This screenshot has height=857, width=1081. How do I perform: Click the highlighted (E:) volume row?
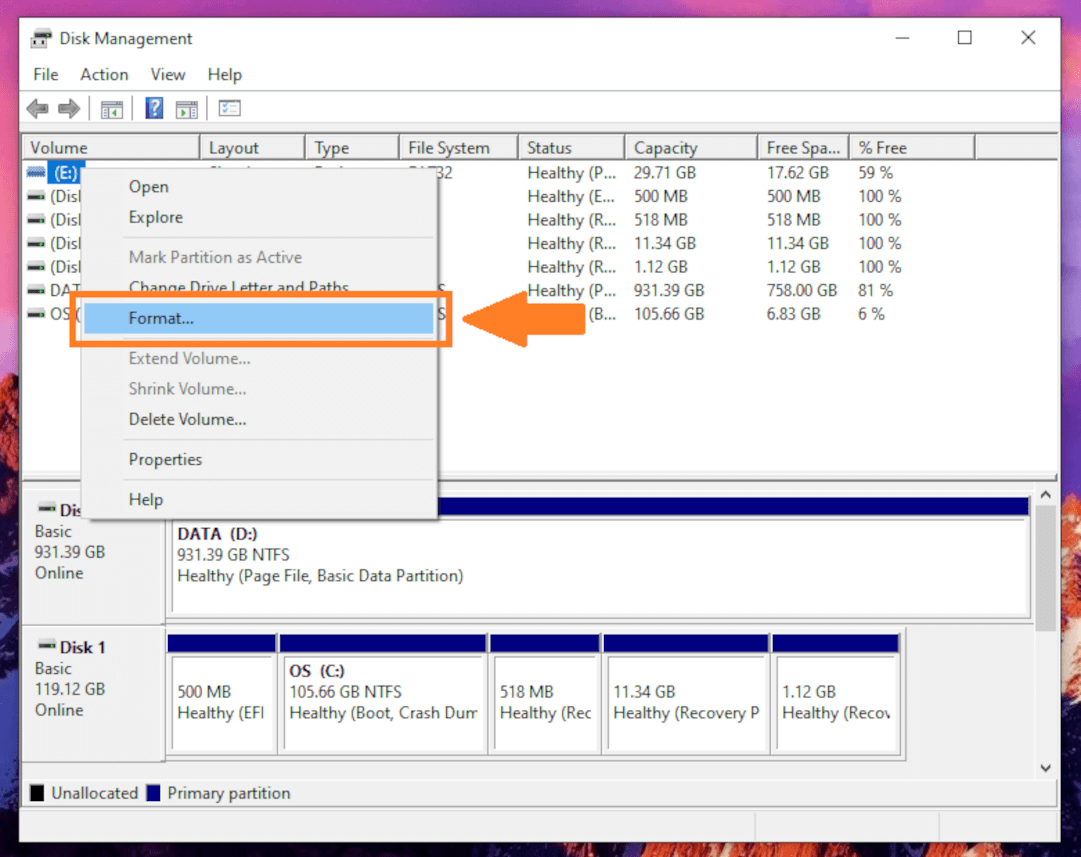(65, 172)
